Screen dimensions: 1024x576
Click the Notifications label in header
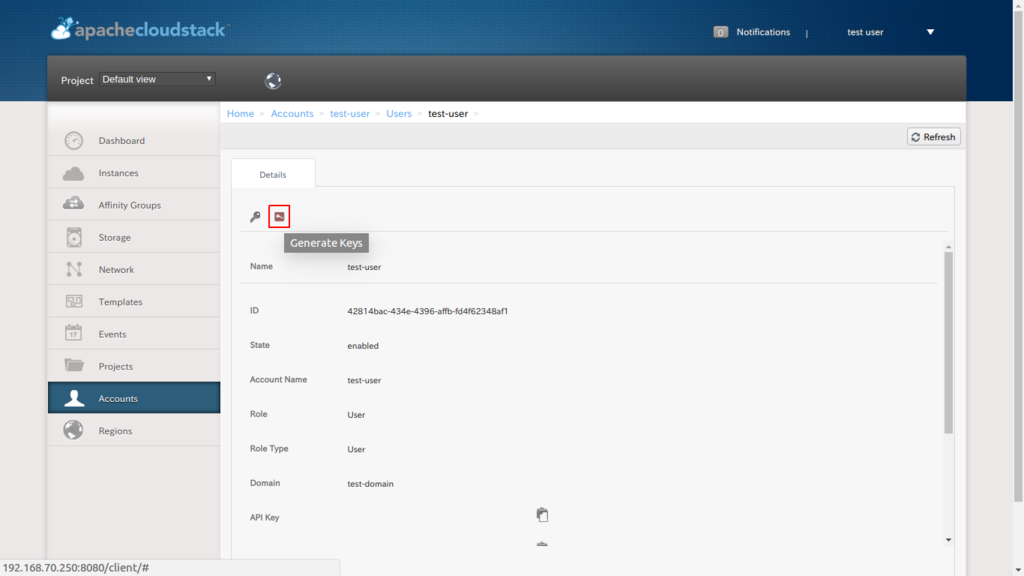(x=763, y=32)
